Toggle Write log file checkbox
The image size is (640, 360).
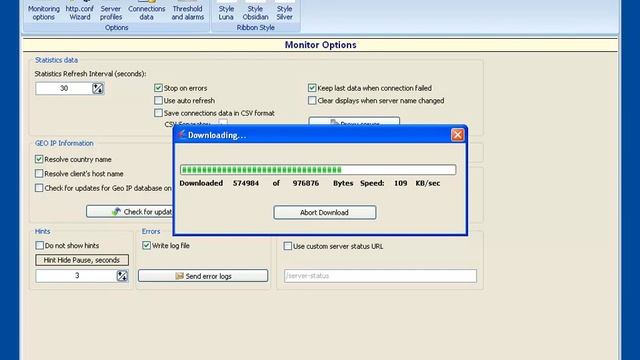[x=146, y=245]
